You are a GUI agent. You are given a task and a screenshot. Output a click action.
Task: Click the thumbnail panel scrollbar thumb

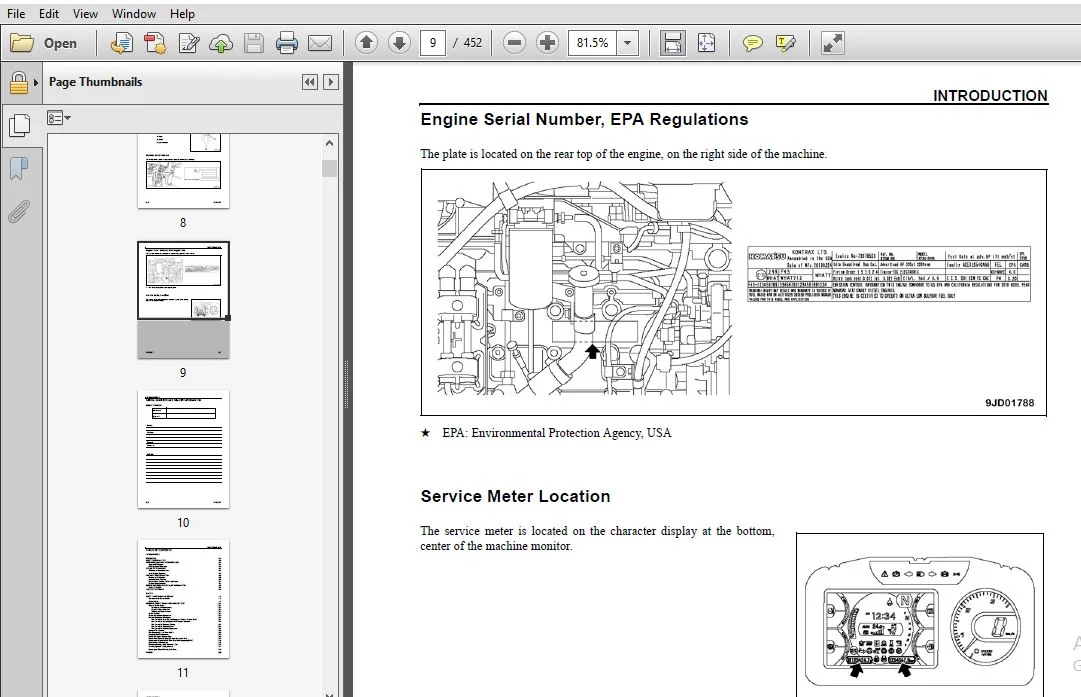coord(330,168)
